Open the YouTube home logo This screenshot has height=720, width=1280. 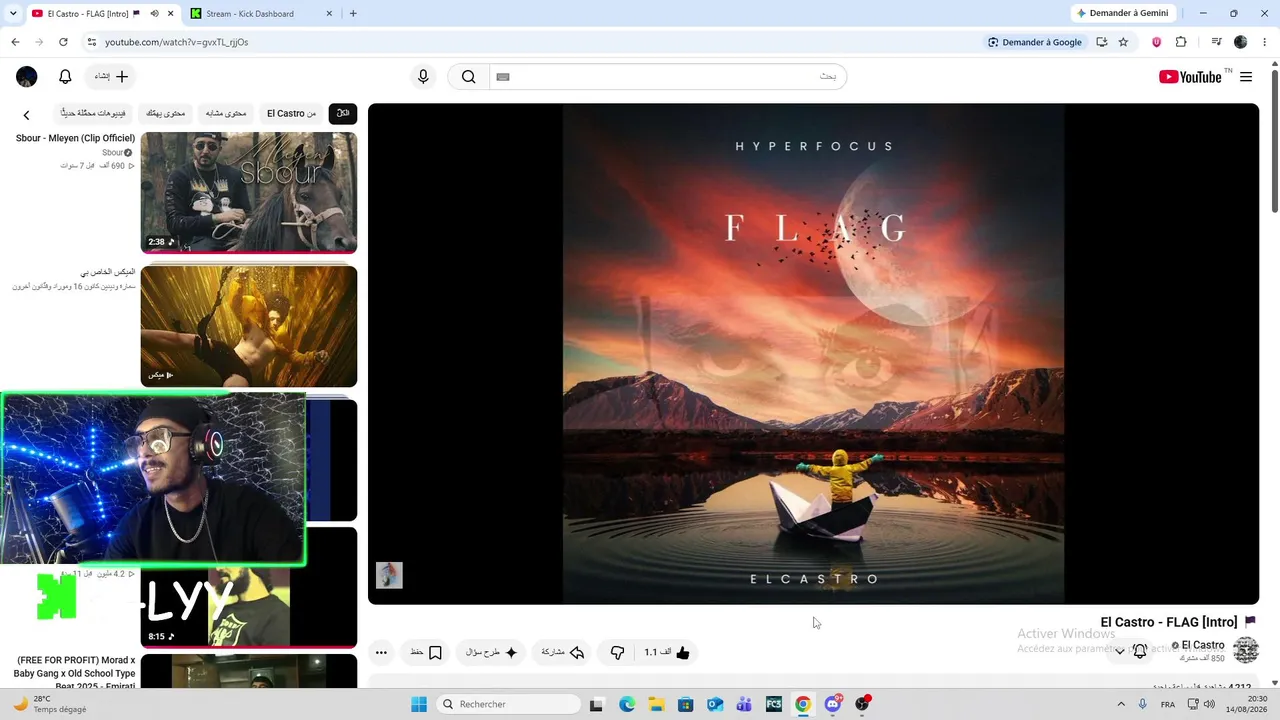point(1190,77)
